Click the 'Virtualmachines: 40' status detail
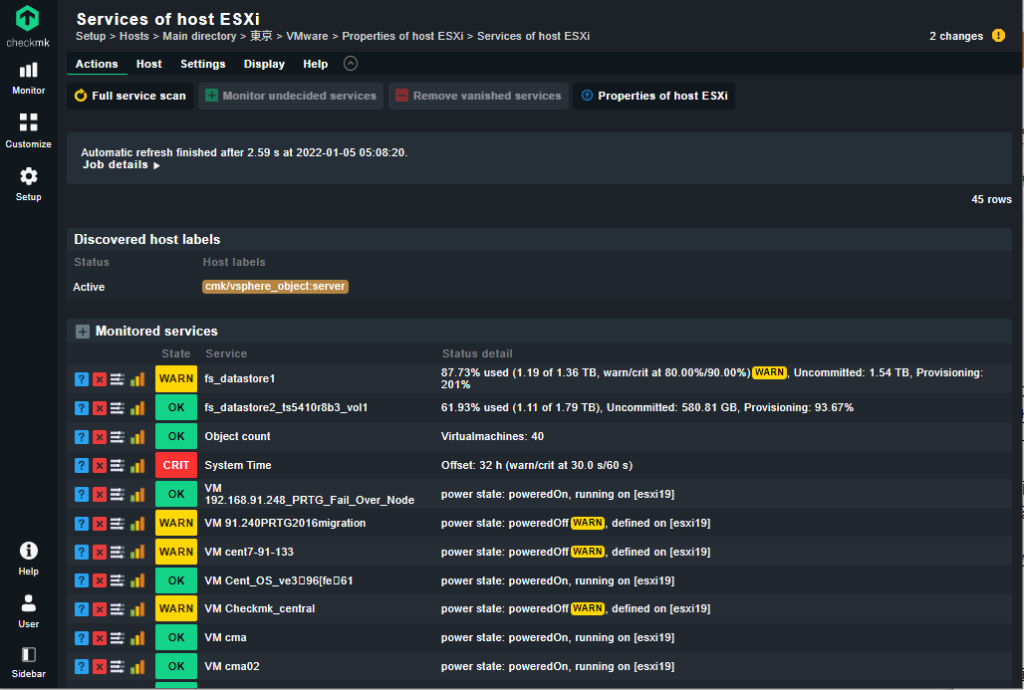Viewport: 1024px width, 690px height. (x=492, y=437)
